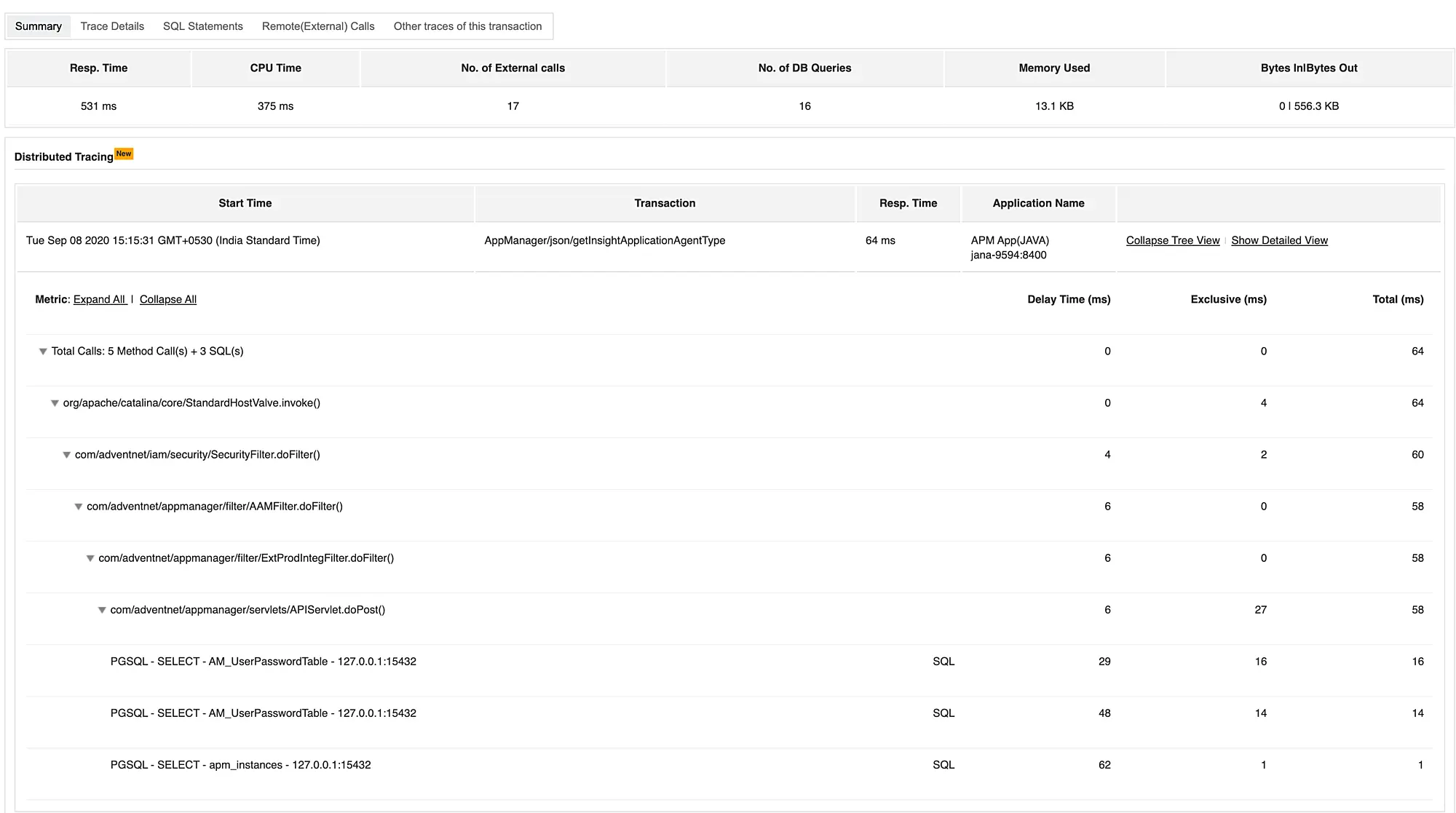Click the Expand All link

[x=100, y=299]
